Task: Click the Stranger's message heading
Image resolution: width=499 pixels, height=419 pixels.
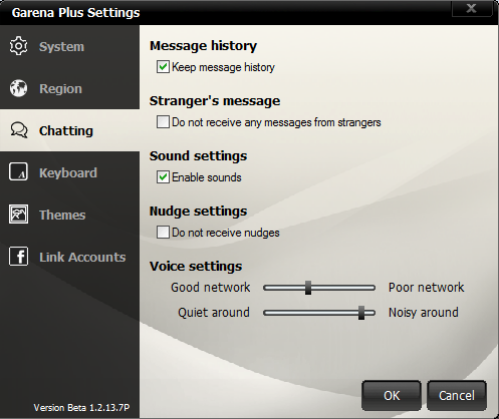Action: [x=215, y=101]
